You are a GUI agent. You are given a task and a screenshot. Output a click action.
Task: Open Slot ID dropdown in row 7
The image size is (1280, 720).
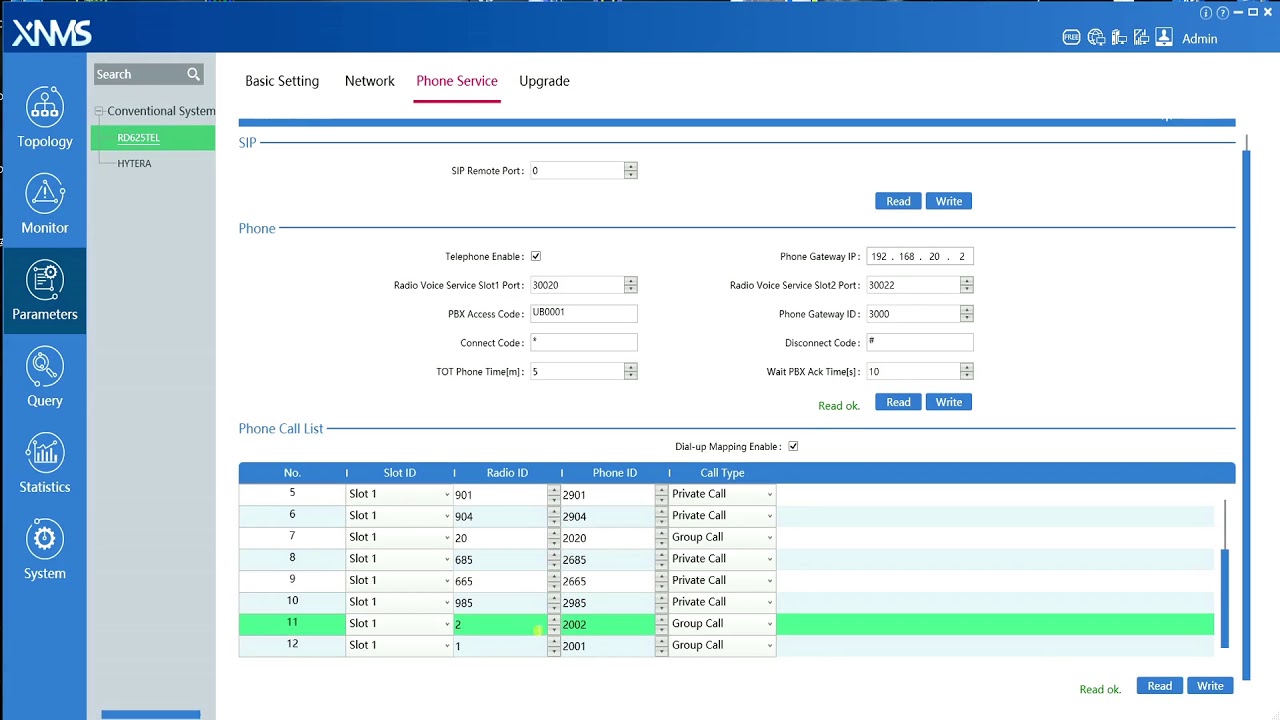399,537
